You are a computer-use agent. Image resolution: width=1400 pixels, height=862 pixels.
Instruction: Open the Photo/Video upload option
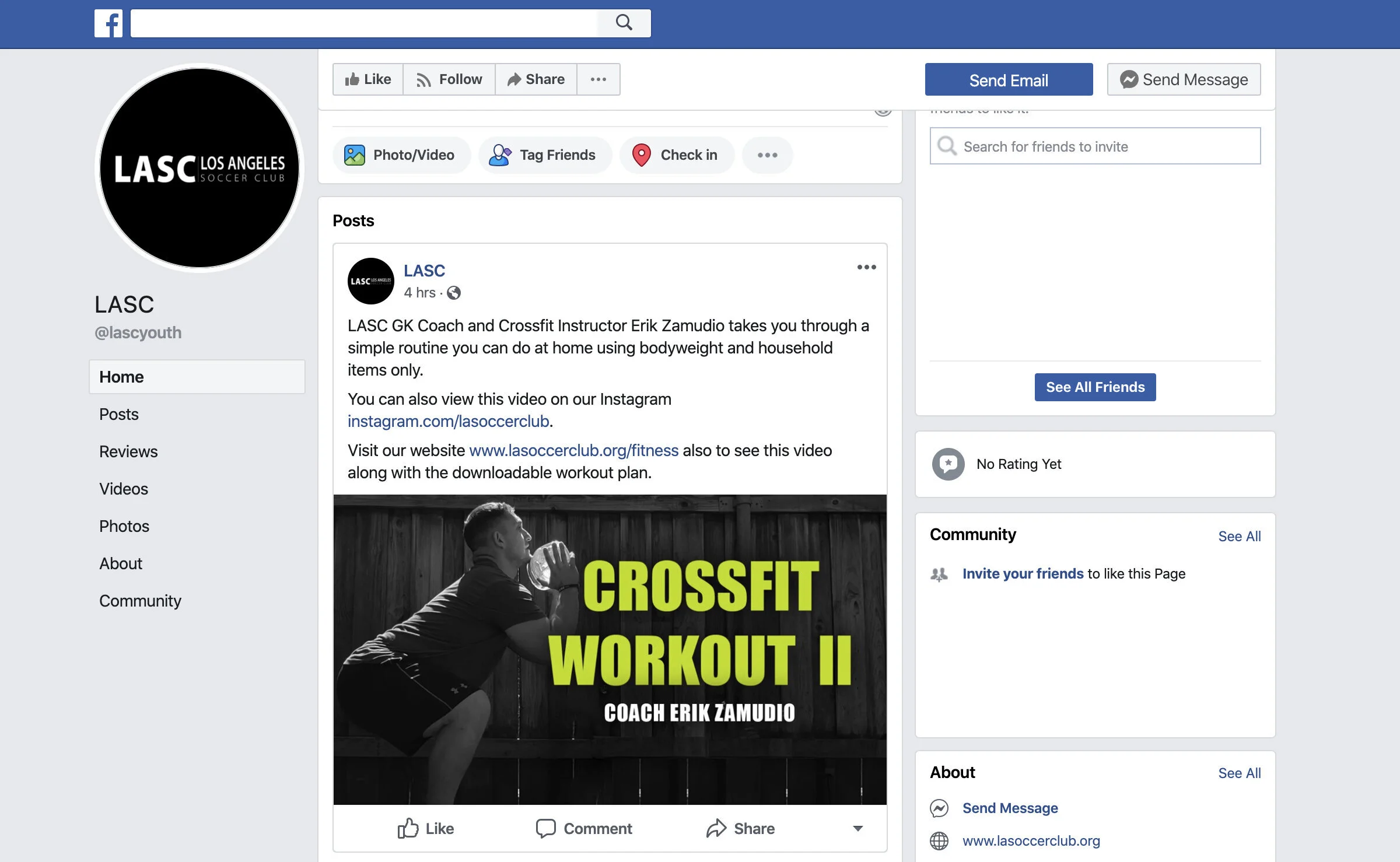point(401,155)
